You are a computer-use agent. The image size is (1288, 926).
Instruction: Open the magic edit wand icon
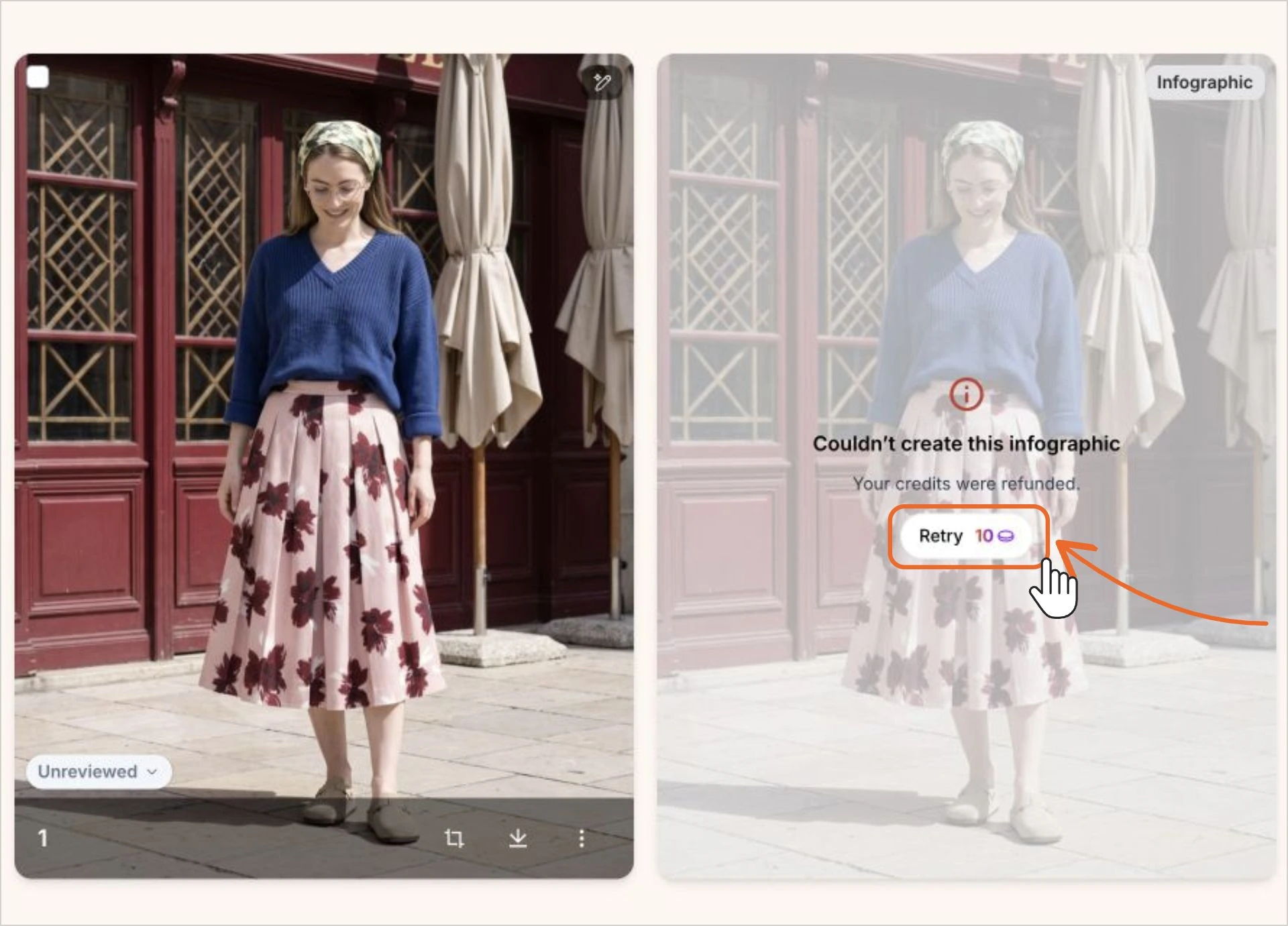click(602, 82)
